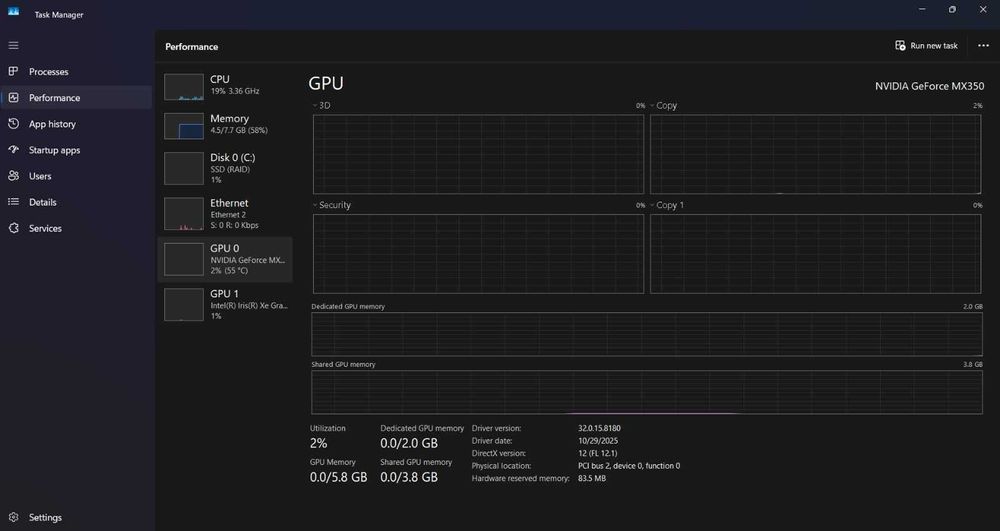
Task: Click the Settings gear icon
Action: (x=13, y=517)
